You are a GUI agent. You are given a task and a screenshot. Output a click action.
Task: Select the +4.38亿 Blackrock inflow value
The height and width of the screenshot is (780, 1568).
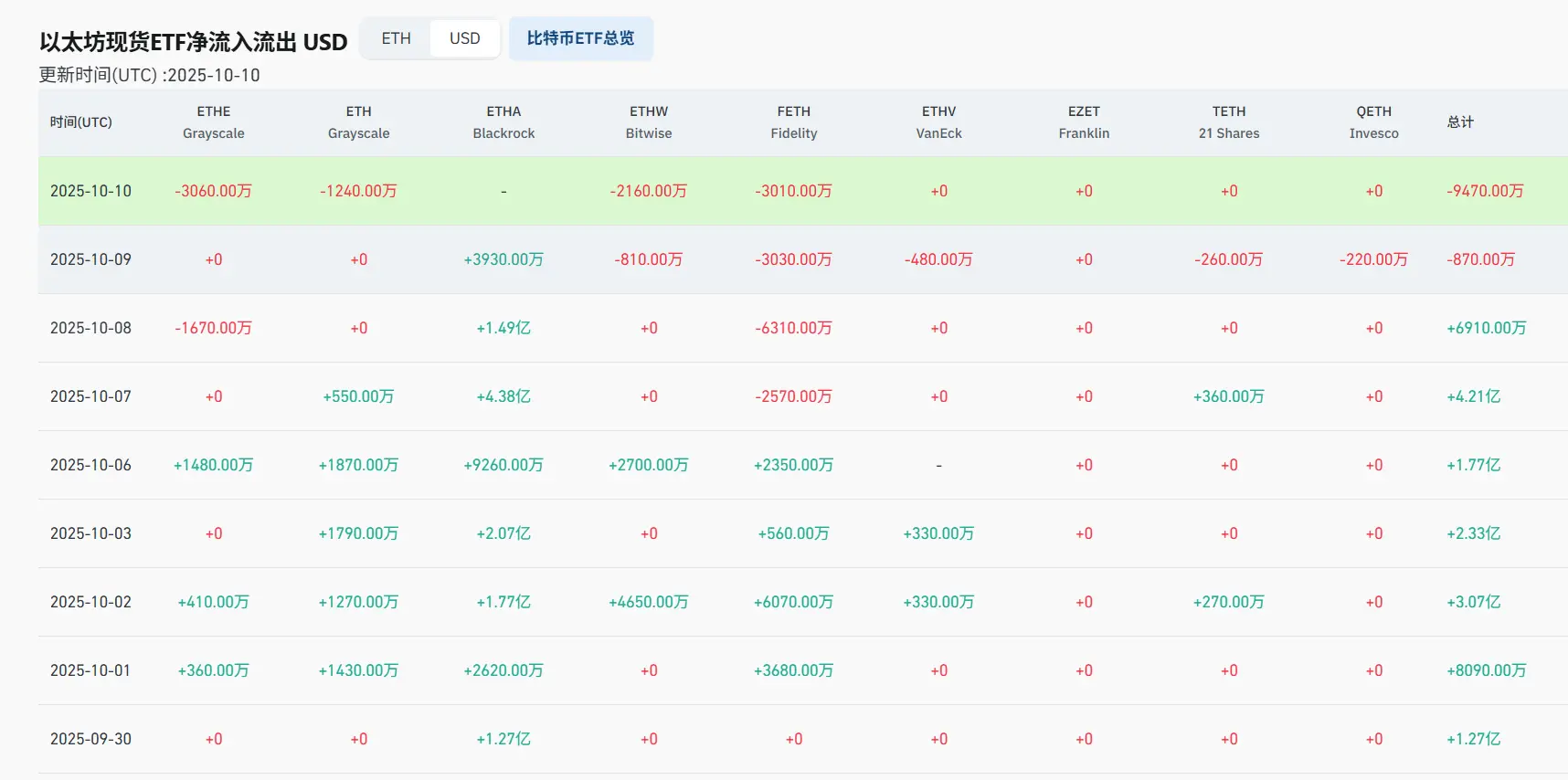click(x=503, y=396)
